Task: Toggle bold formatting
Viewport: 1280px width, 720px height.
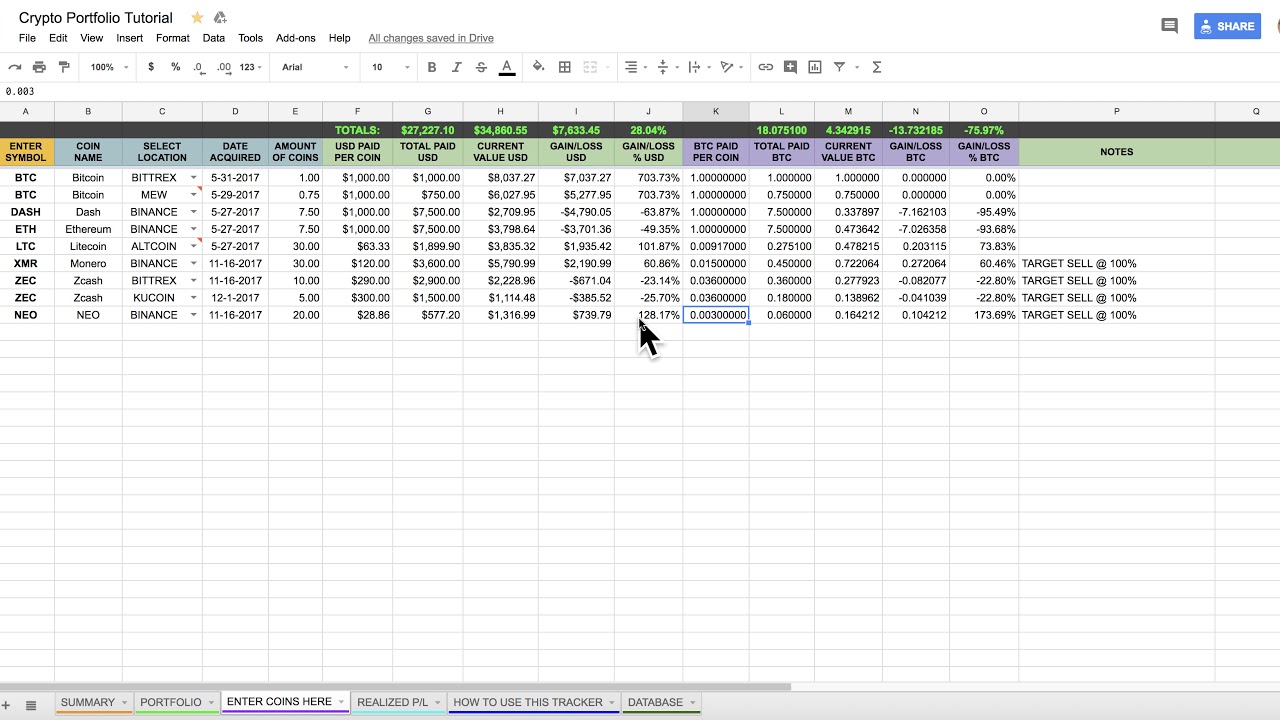Action: (x=432, y=67)
